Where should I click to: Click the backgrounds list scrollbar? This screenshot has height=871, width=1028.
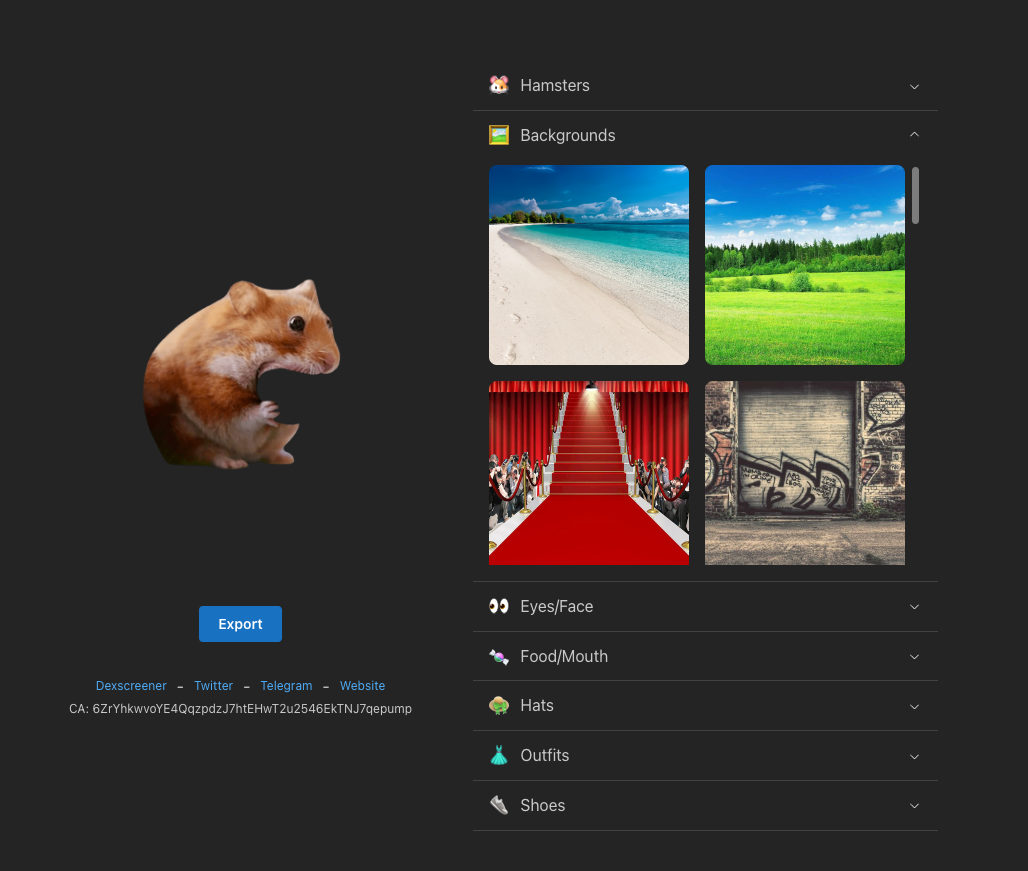tap(915, 196)
